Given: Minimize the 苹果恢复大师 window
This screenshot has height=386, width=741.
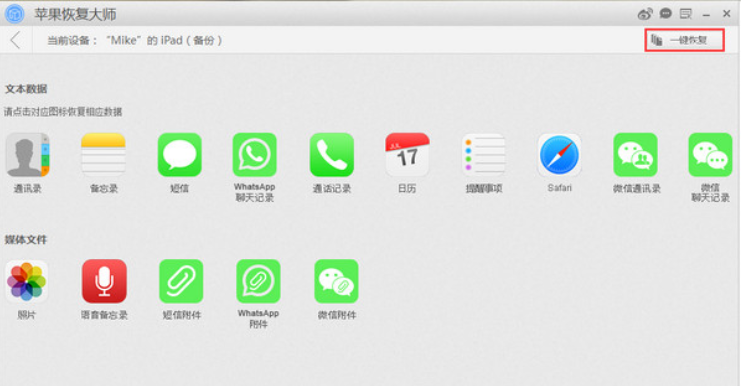Looking at the screenshot, I should (706, 15).
